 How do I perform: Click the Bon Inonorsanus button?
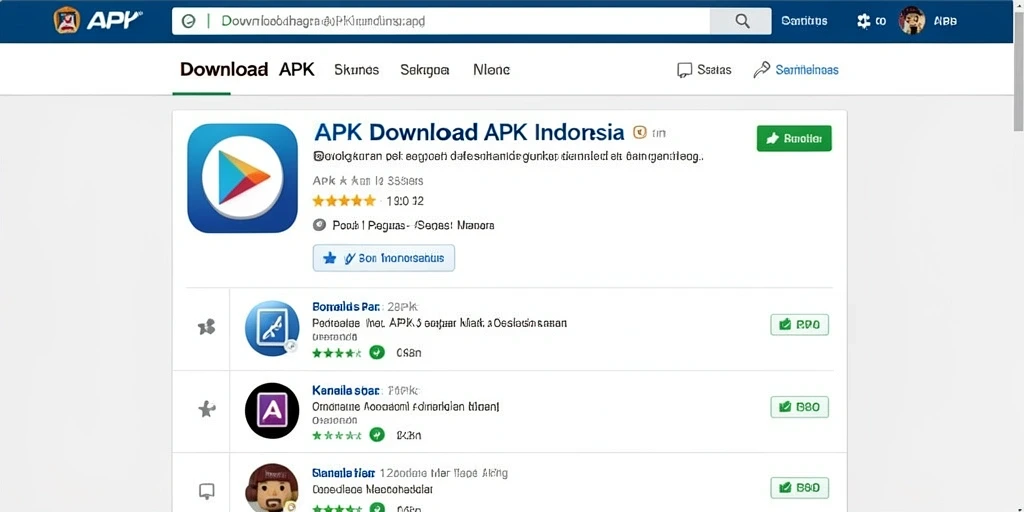(x=384, y=258)
